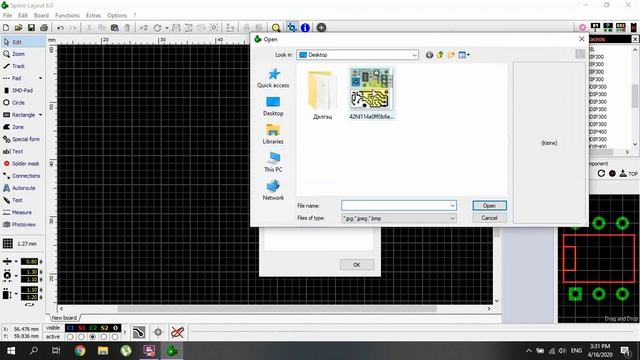
Task: Click the crossed-out red icon in bottom bar
Action: coord(177,332)
